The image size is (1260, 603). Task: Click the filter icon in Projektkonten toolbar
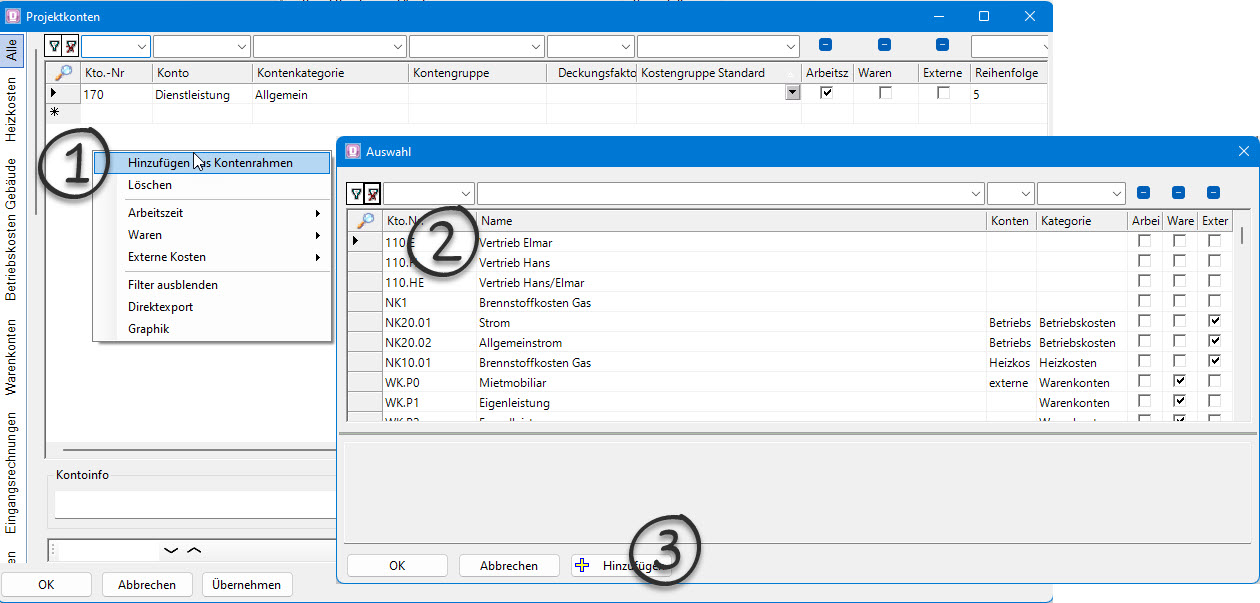pos(54,46)
